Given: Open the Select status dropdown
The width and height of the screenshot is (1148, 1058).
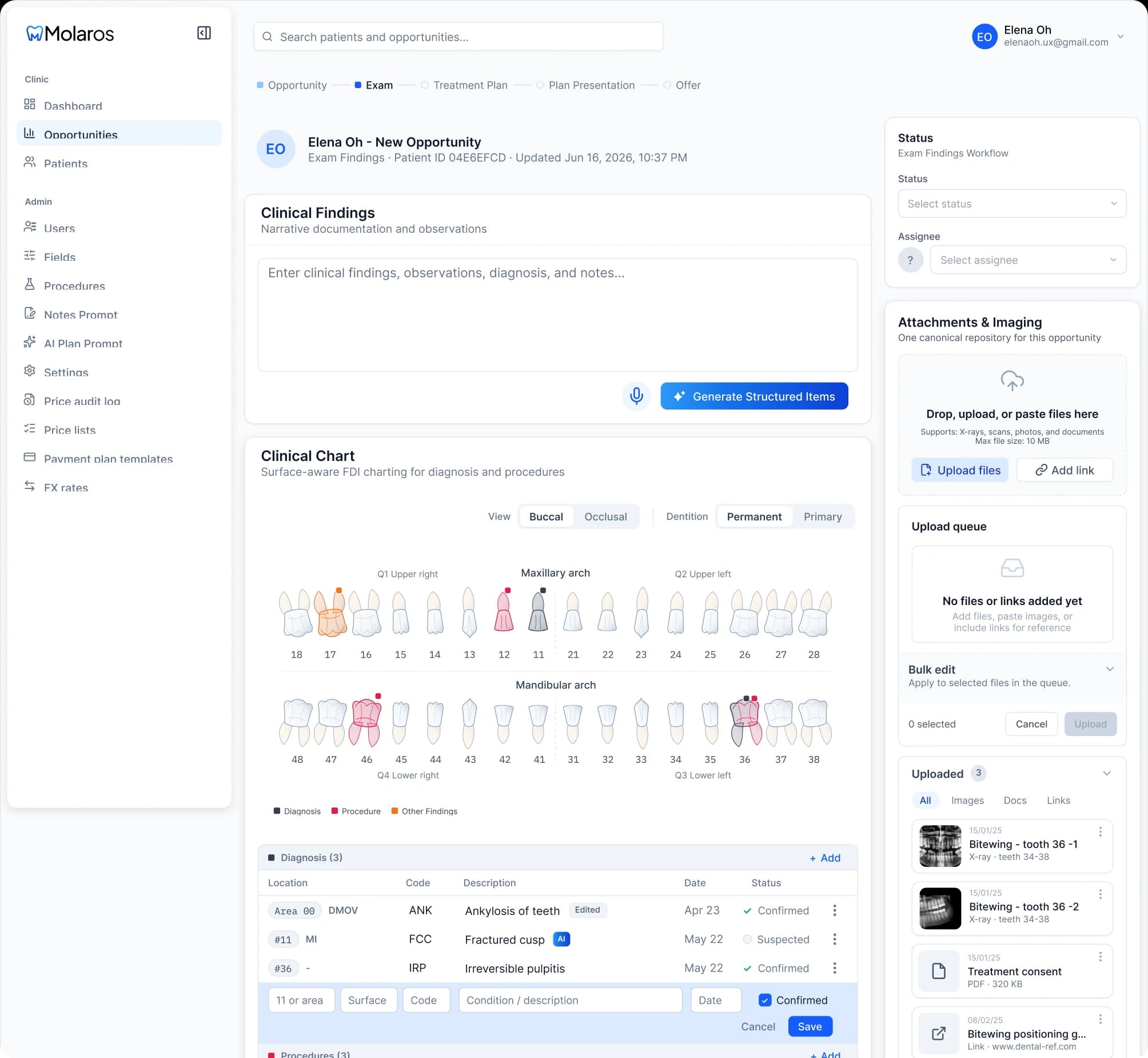Looking at the screenshot, I should [1012, 204].
